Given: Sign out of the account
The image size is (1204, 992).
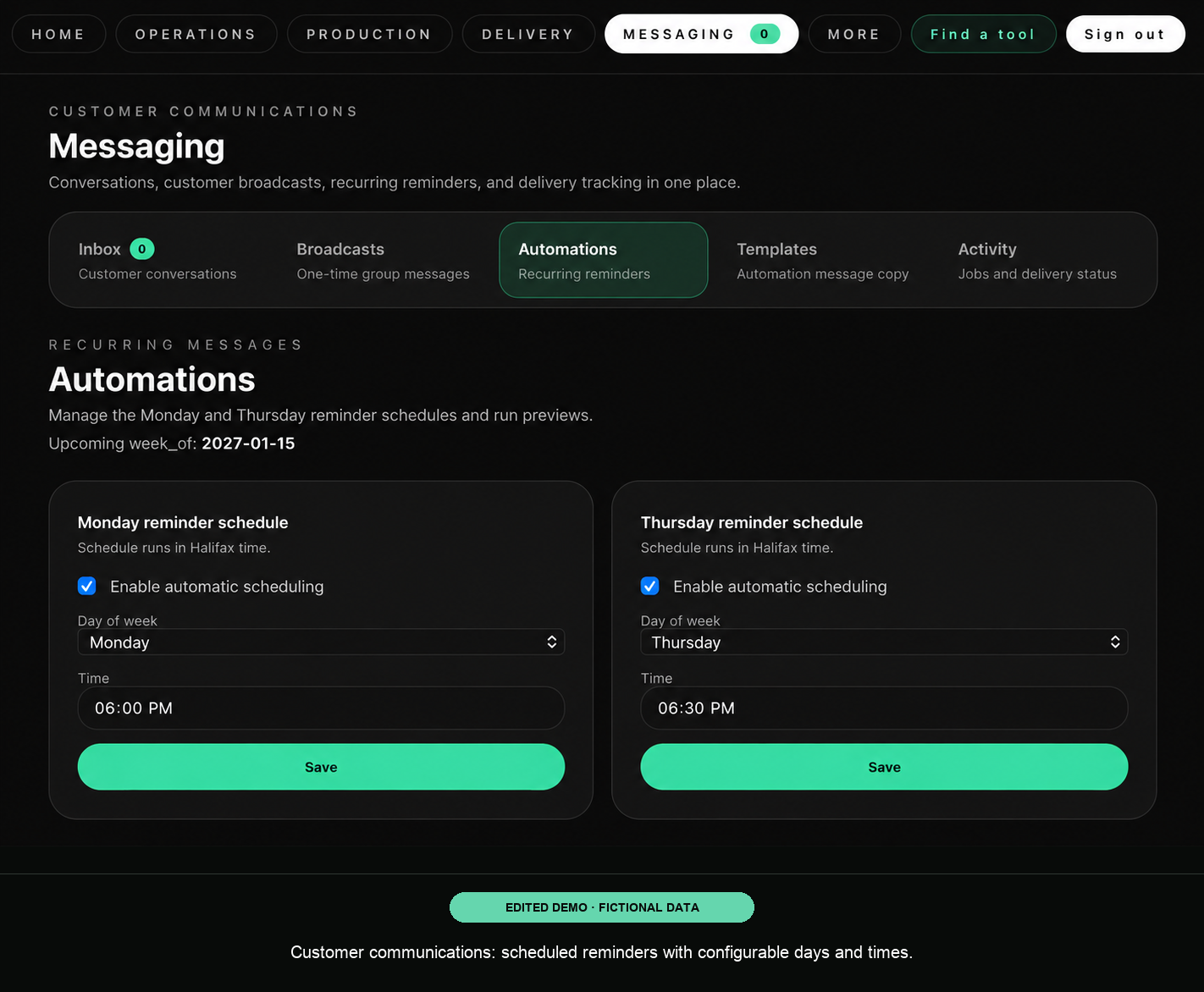Looking at the screenshot, I should point(1125,34).
